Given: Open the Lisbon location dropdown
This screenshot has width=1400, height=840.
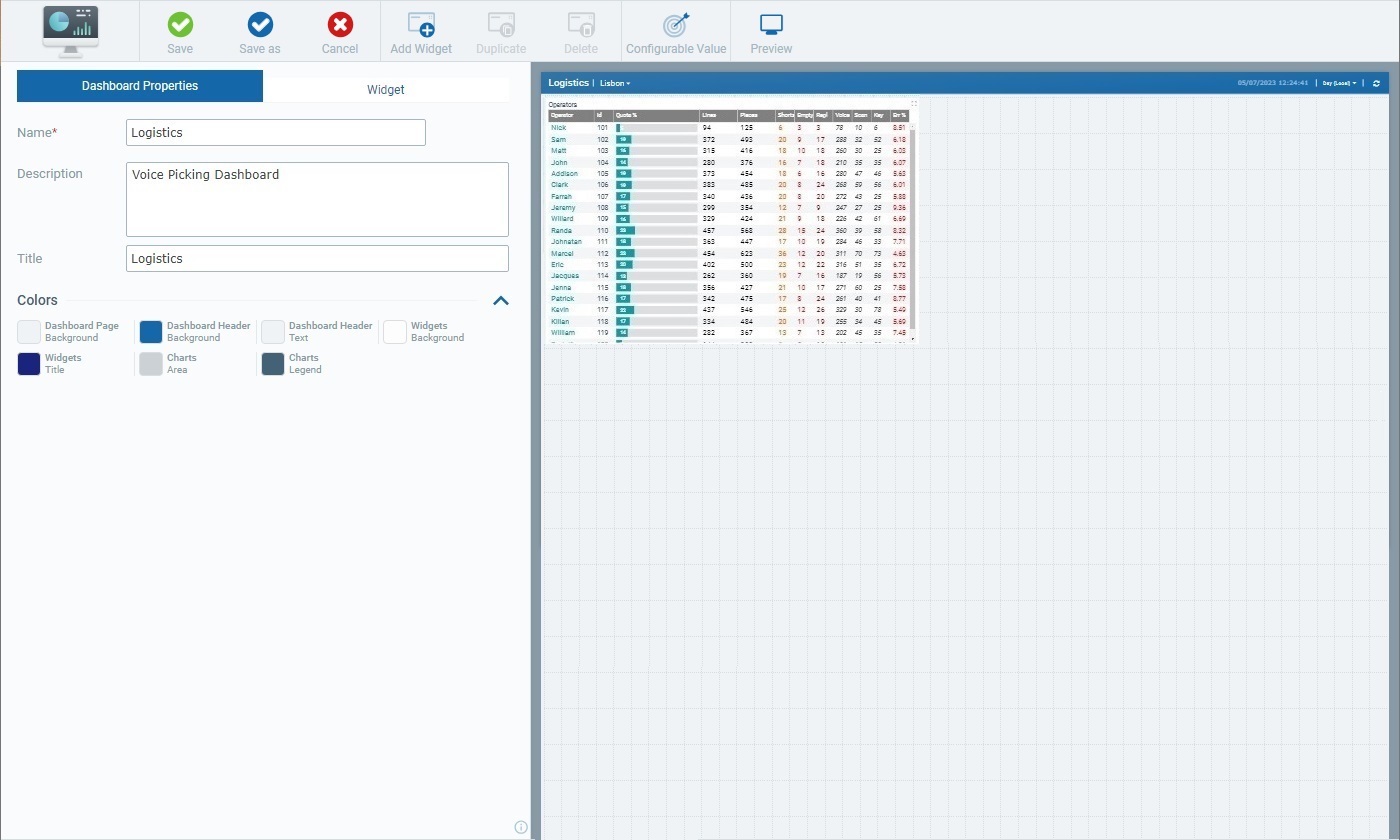Looking at the screenshot, I should pos(614,83).
